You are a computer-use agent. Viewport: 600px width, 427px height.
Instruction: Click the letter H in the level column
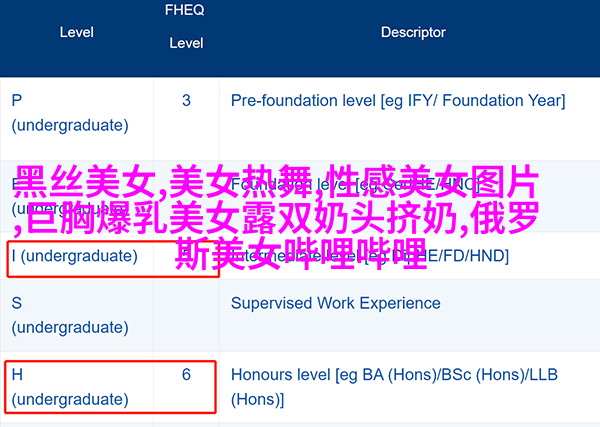(17, 375)
